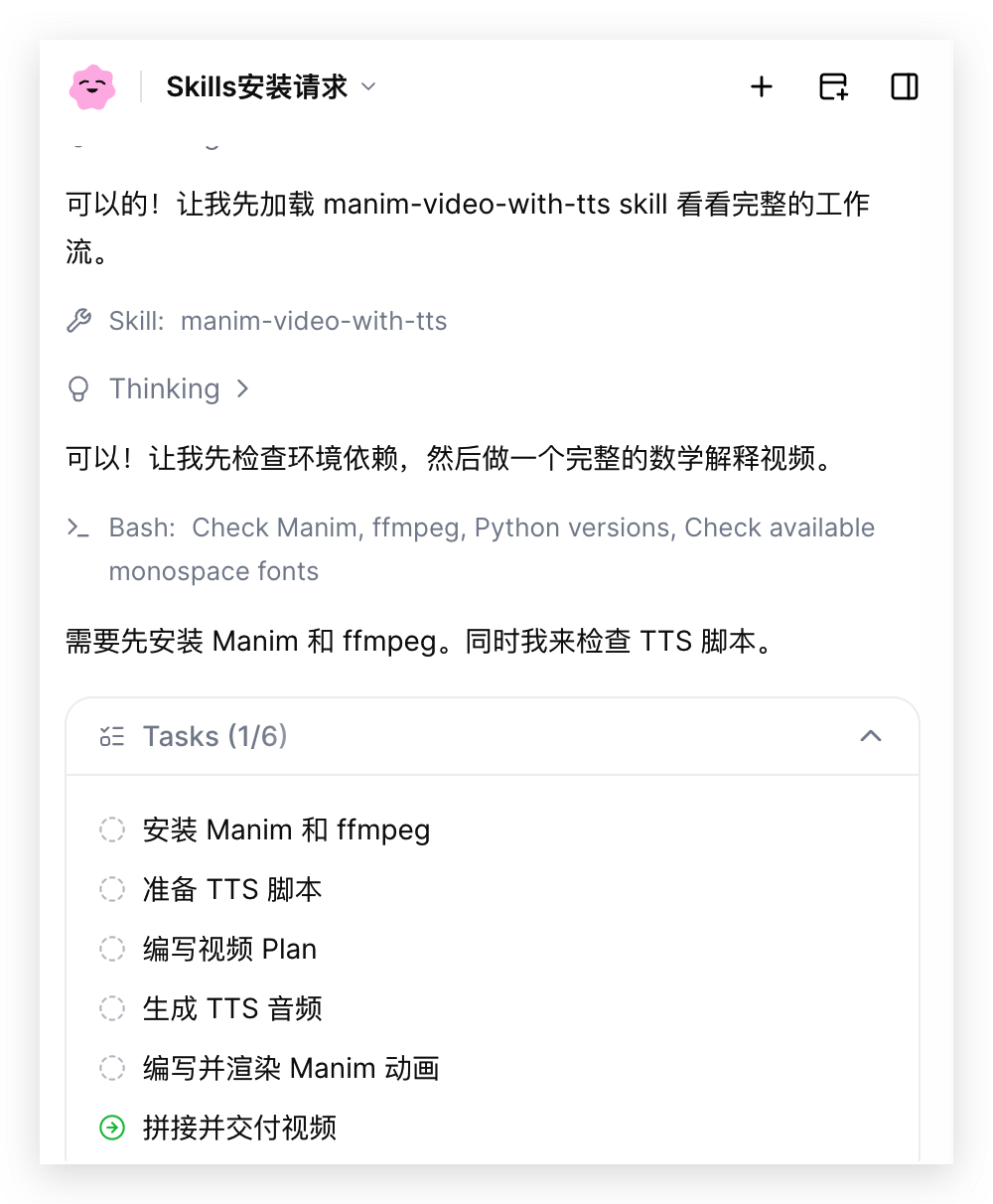Screen dimensions: 993x1204
Task: Click the Tasks checklist icon
Action: 112,736
